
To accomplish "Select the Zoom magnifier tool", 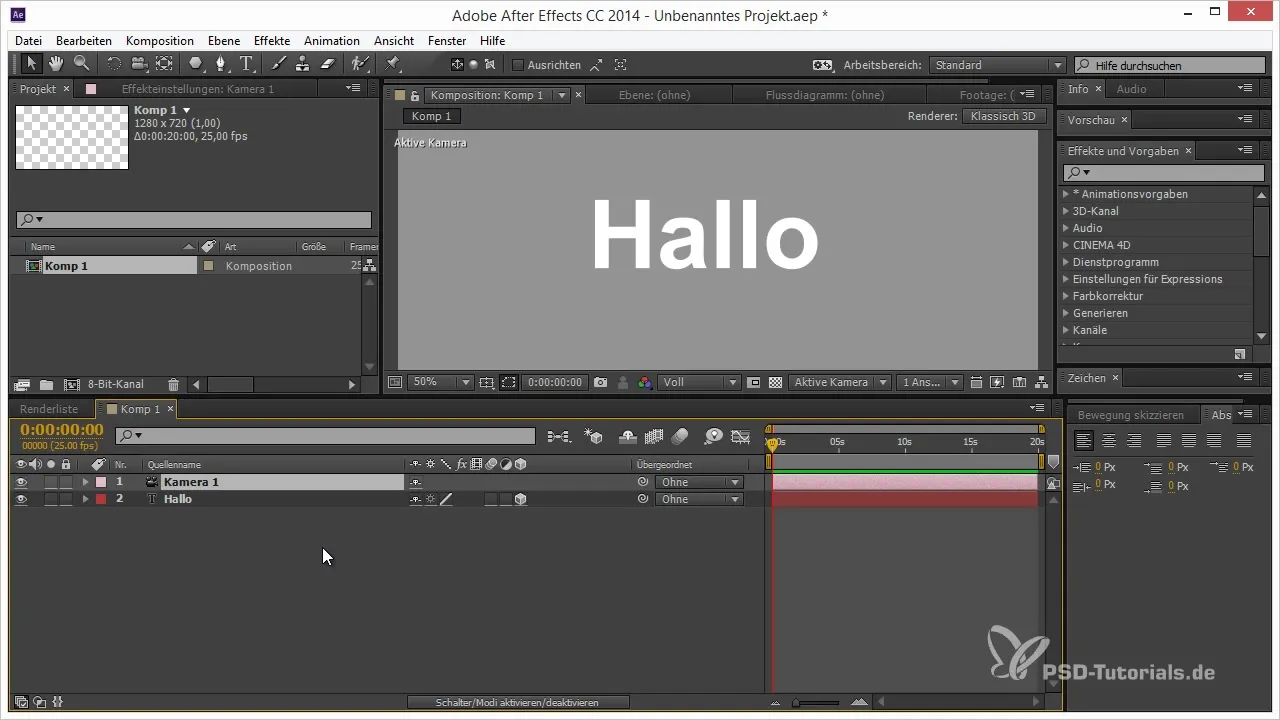I will click(80, 64).
